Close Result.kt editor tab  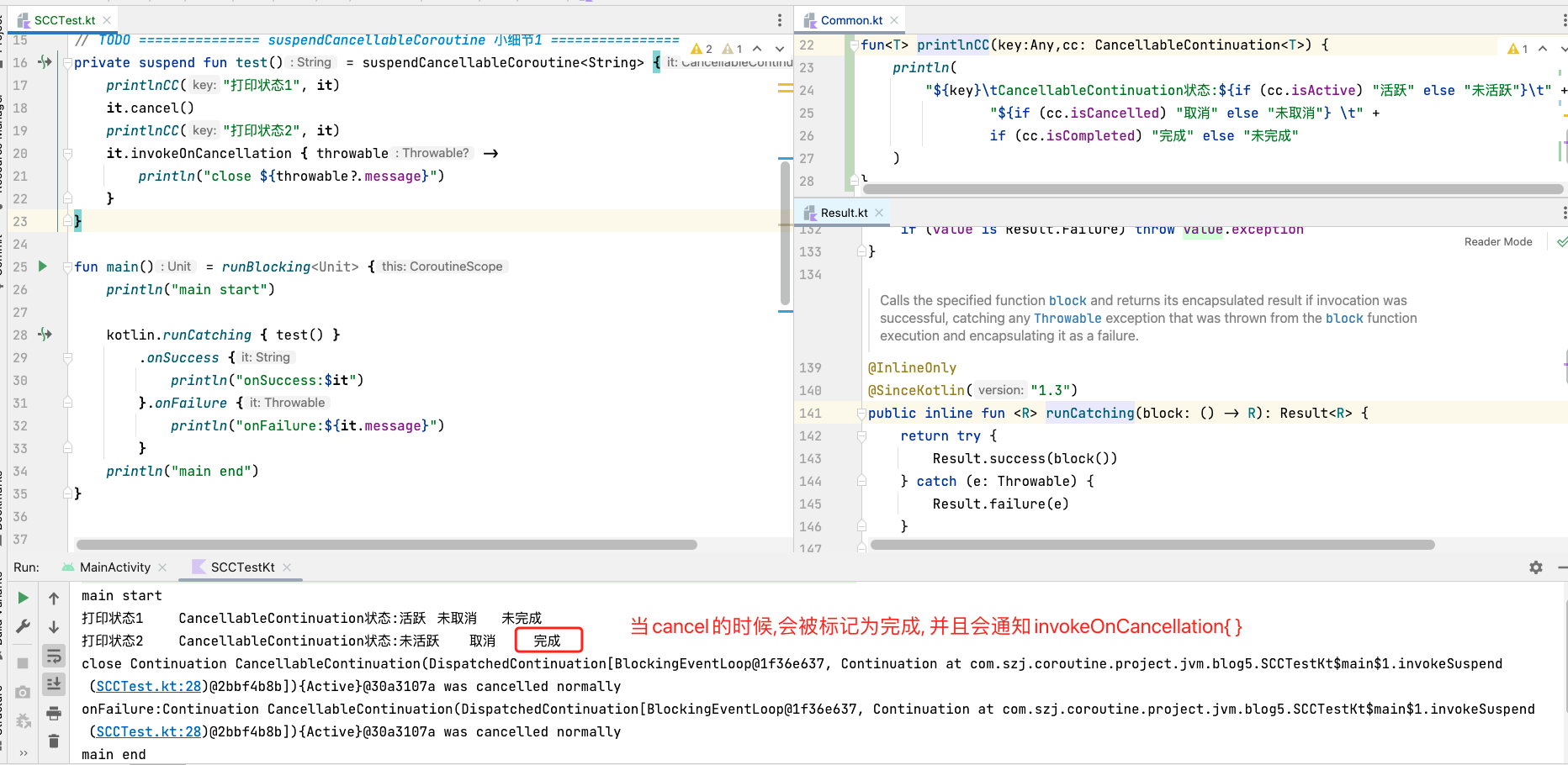click(x=879, y=213)
